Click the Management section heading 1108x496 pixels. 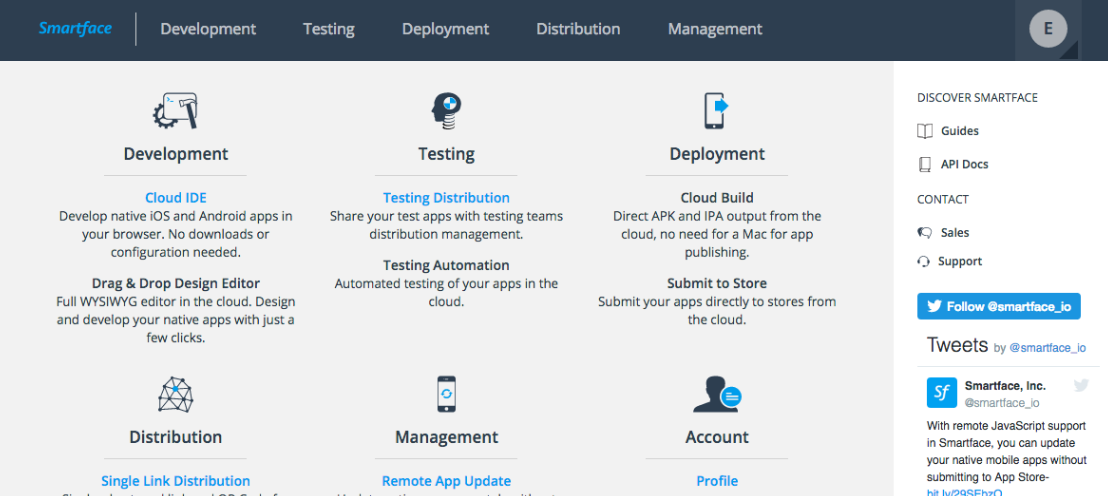[x=446, y=437]
